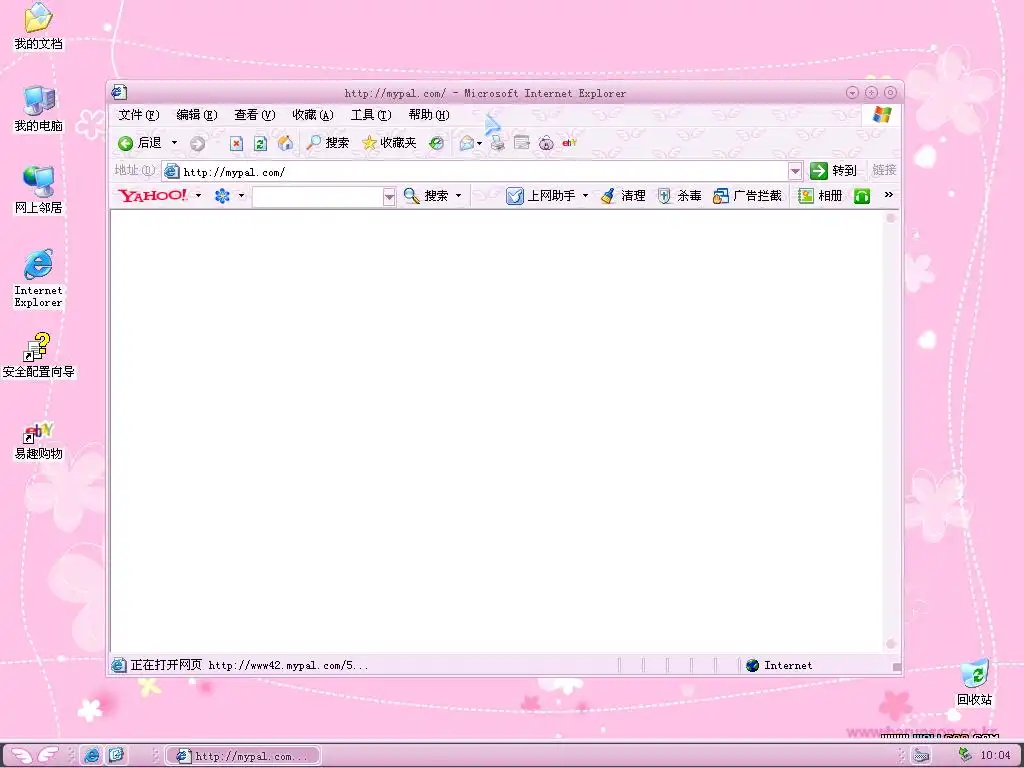The width and height of the screenshot is (1024, 768).
Task: Click status text "正在打开网页 http://www42.mypal.com/5..."
Action: click(249, 665)
